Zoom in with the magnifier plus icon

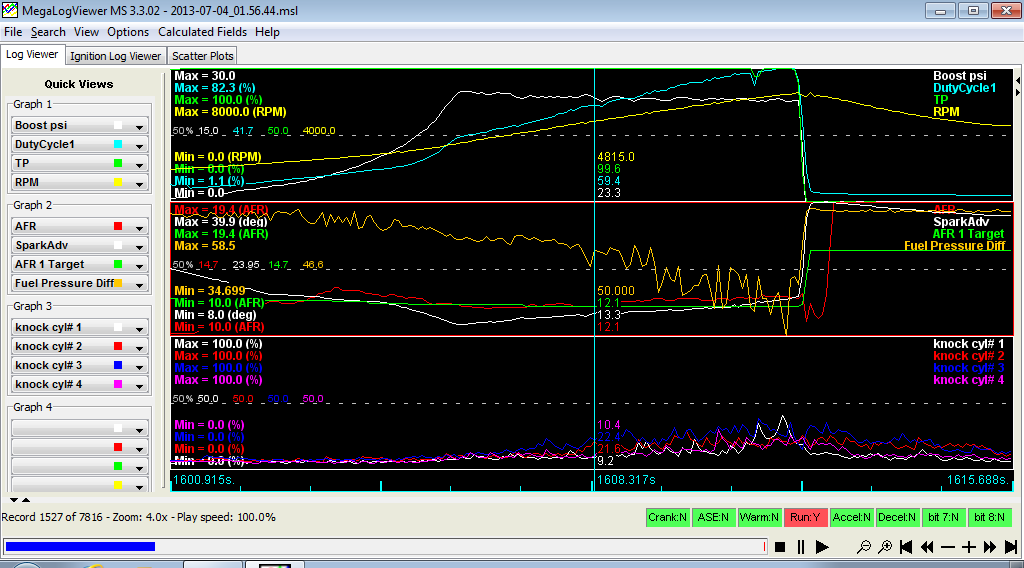[x=885, y=547]
